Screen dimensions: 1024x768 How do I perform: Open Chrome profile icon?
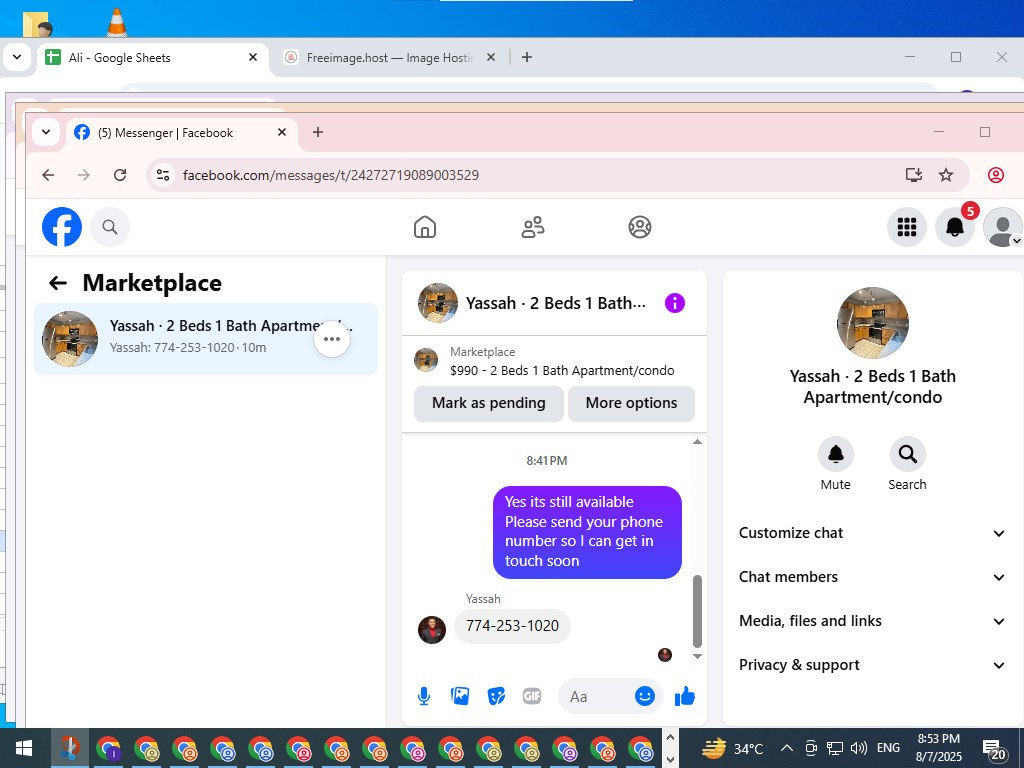pyautogui.click(x=995, y=174)
